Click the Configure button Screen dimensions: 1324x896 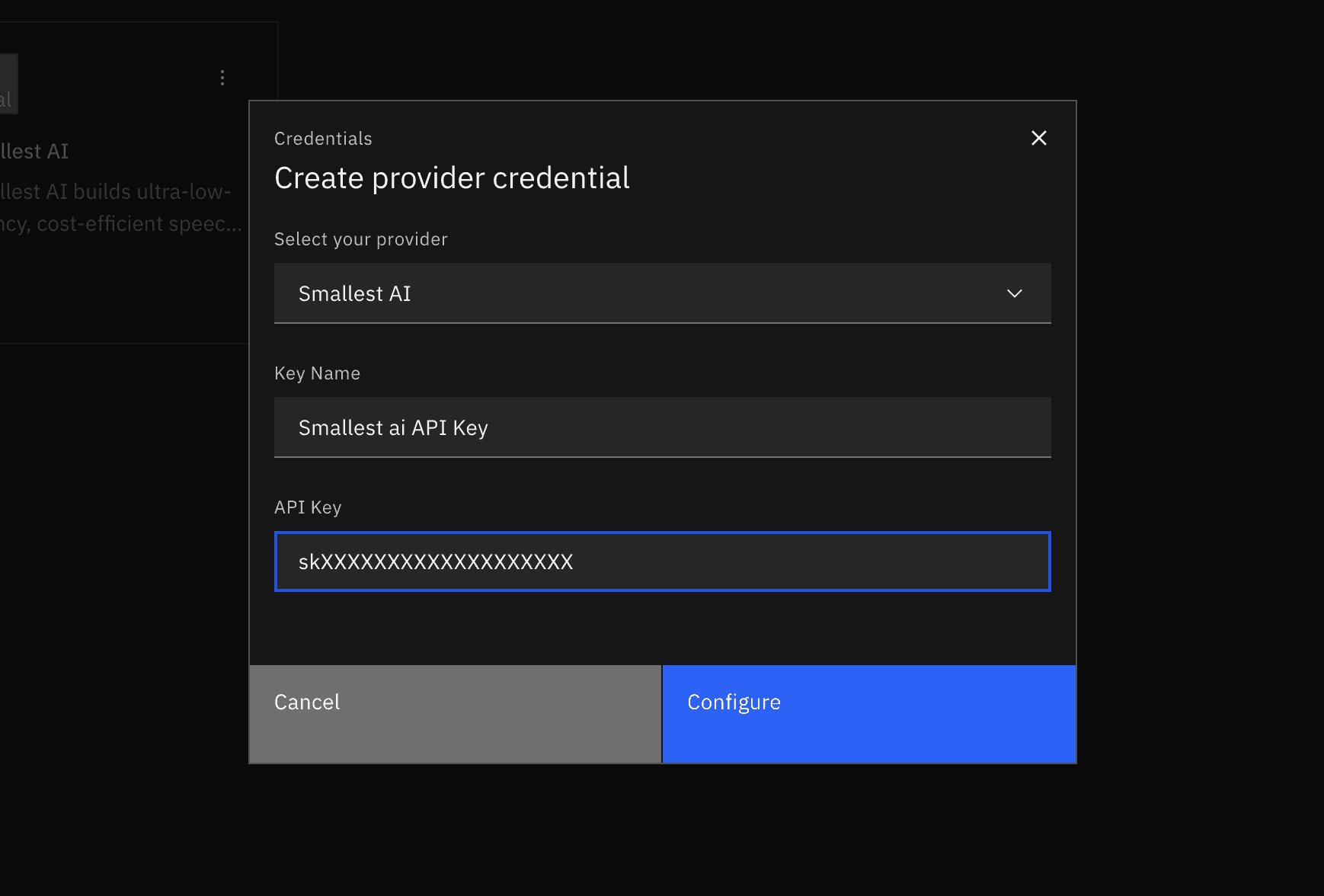(868, 714)
